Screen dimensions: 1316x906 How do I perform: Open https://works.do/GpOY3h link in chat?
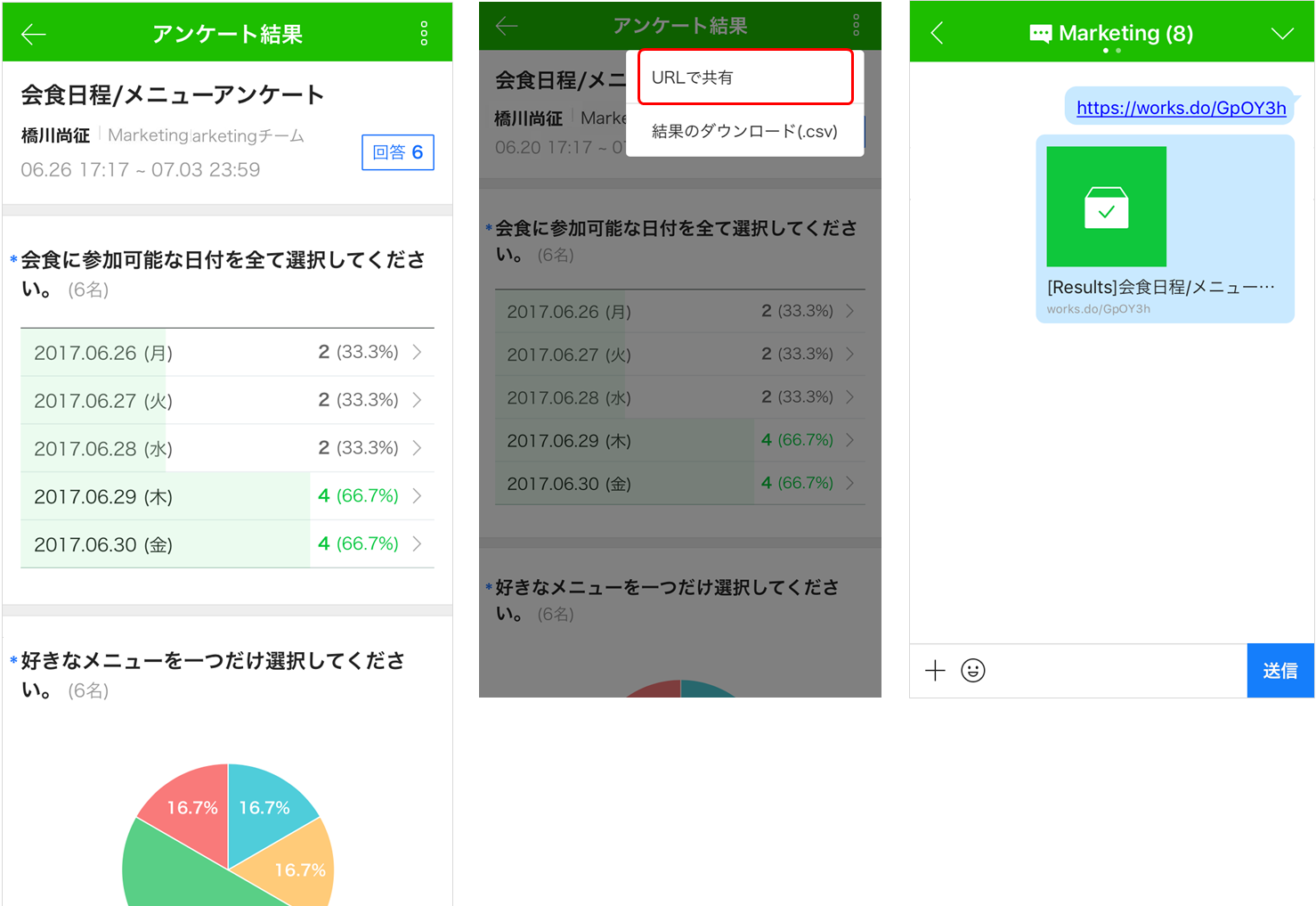pyautogui.click(x=1181, y=108)
